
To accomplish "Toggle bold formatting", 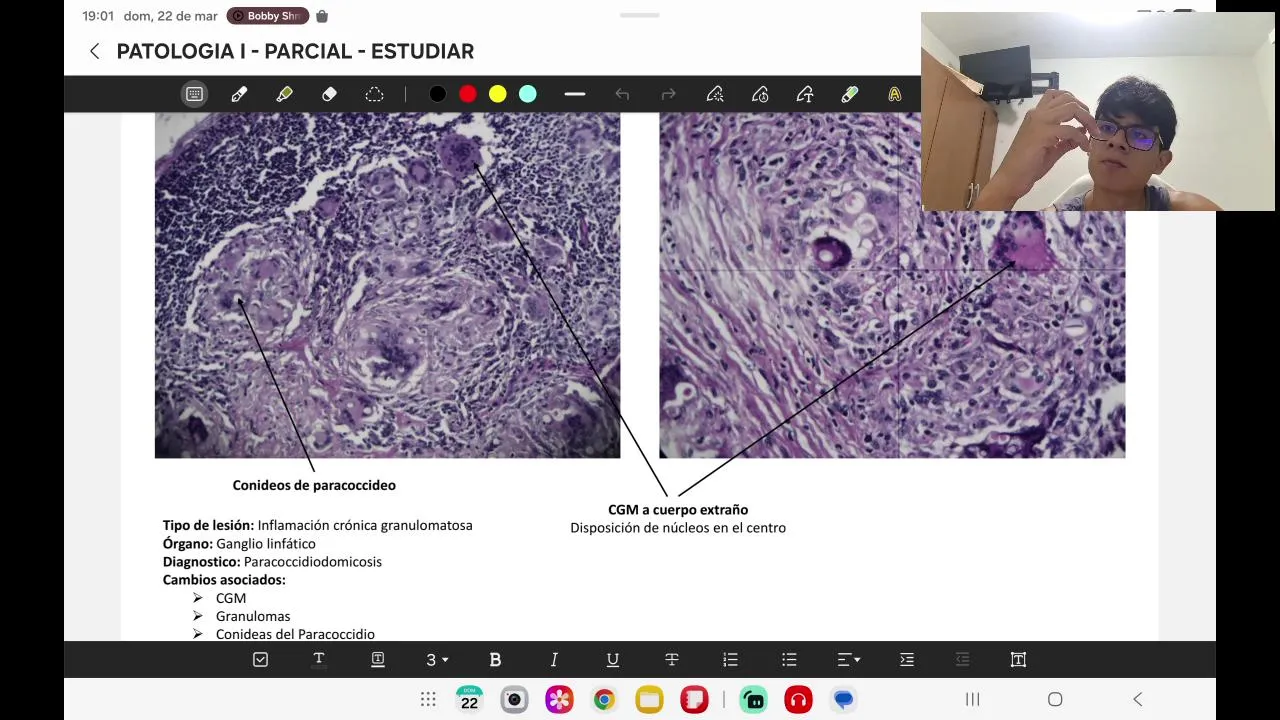I will pyautogui.click(x=495, y=659).
